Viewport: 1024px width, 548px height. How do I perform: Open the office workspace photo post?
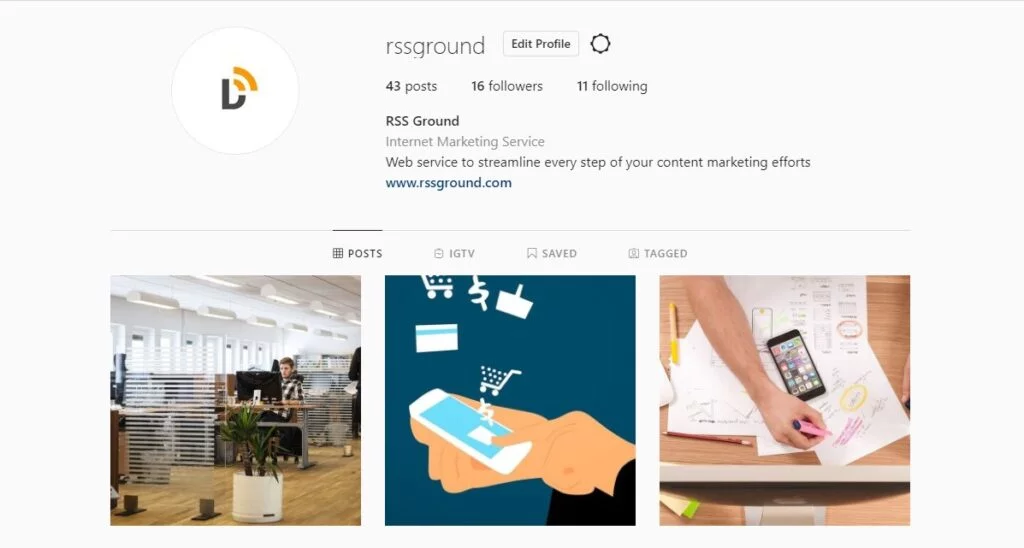[236, 400]
